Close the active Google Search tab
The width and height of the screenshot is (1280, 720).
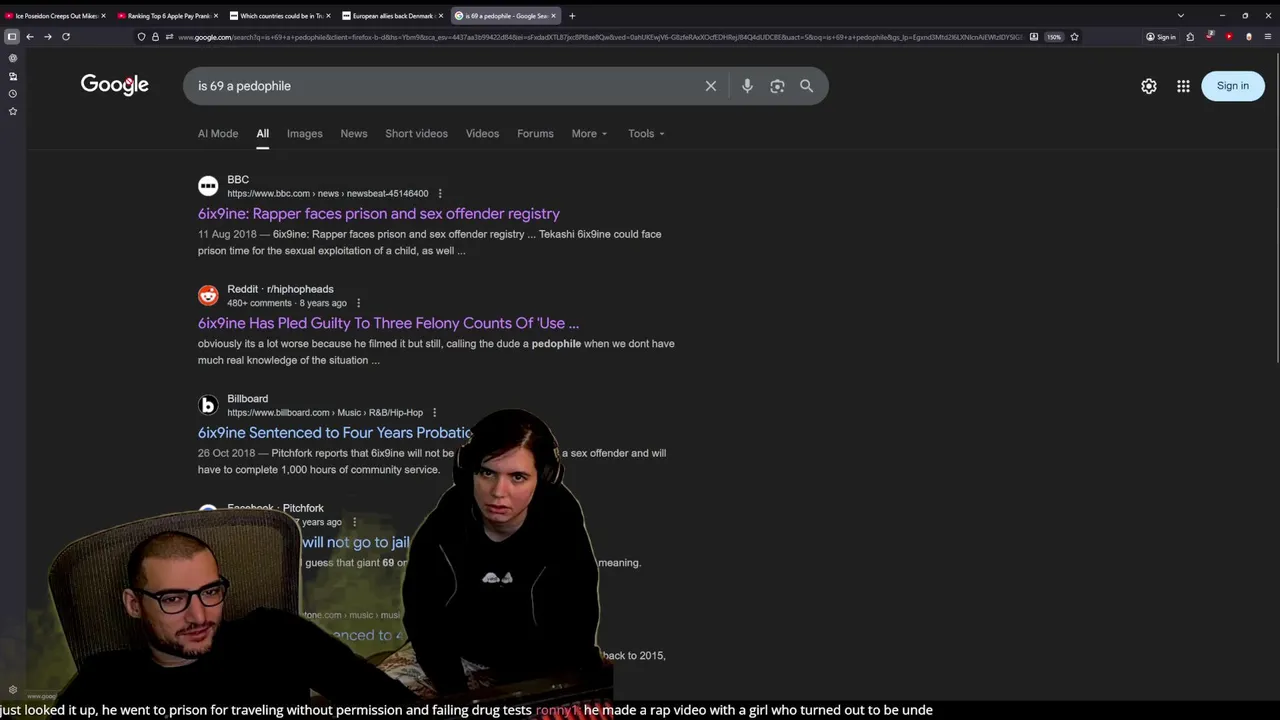(553, 16)
